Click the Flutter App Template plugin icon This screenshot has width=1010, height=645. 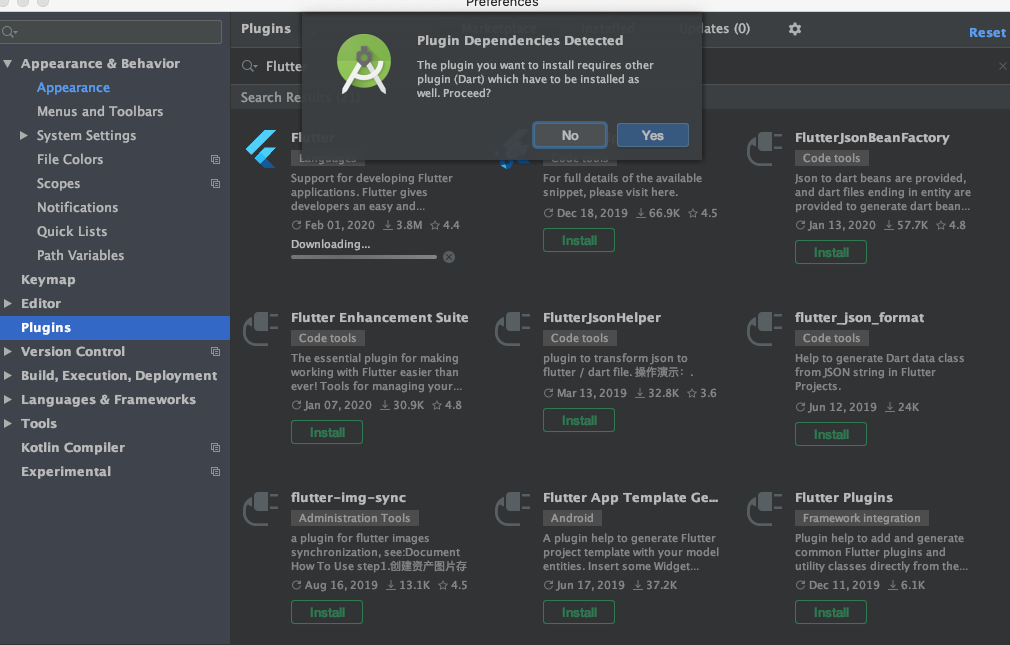(x=512, y=508)
